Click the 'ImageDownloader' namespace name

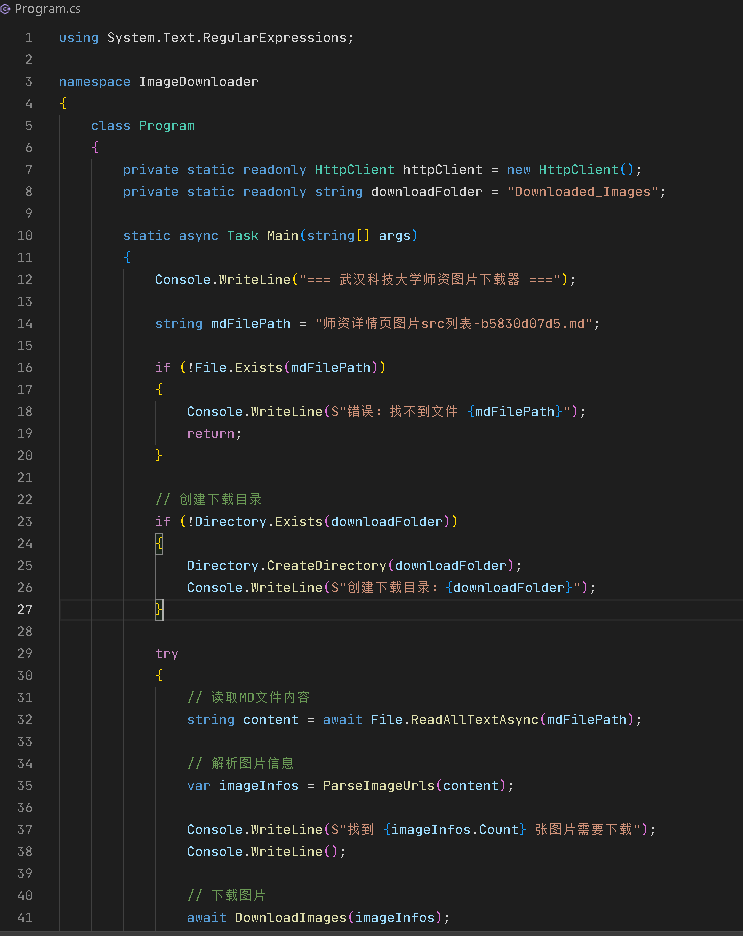tap(199, 82)
